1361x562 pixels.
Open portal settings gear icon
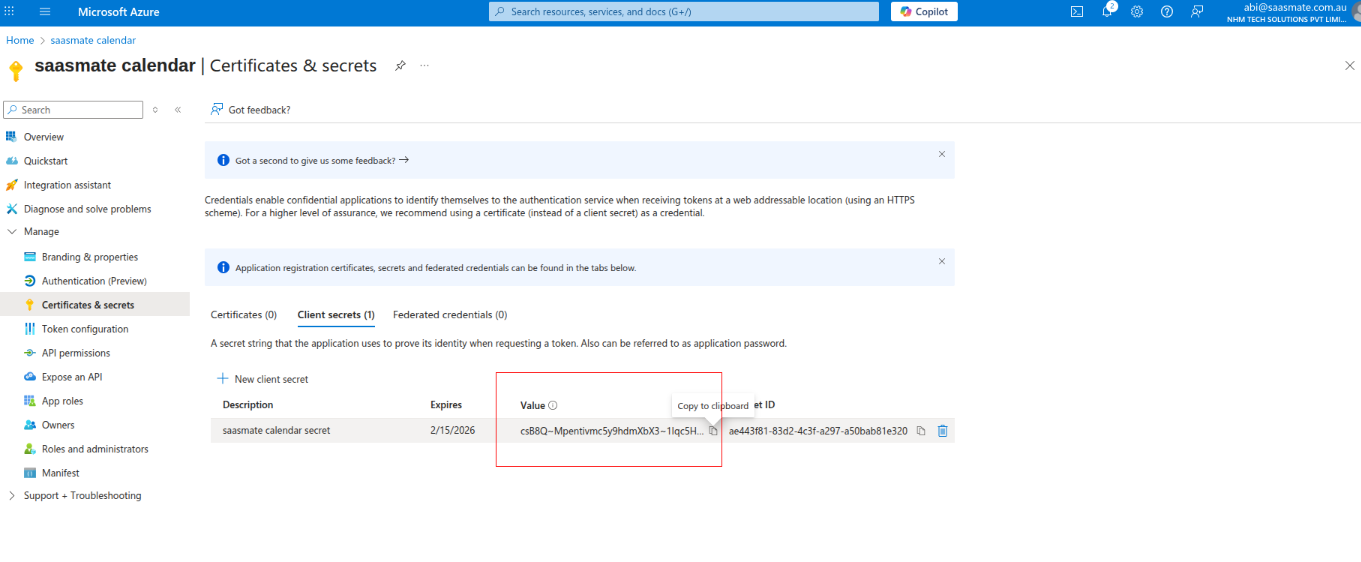[1137, 12]
